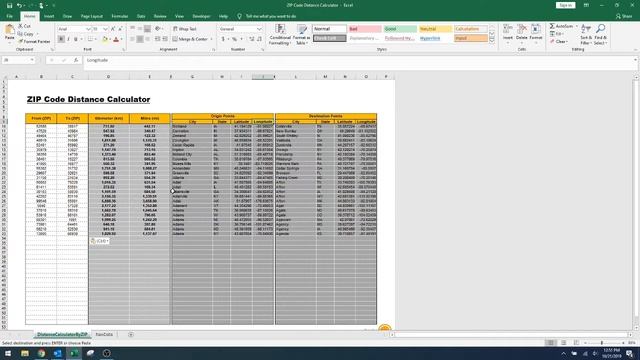Adjust the zoom slider in status bar

coord(602,343)
